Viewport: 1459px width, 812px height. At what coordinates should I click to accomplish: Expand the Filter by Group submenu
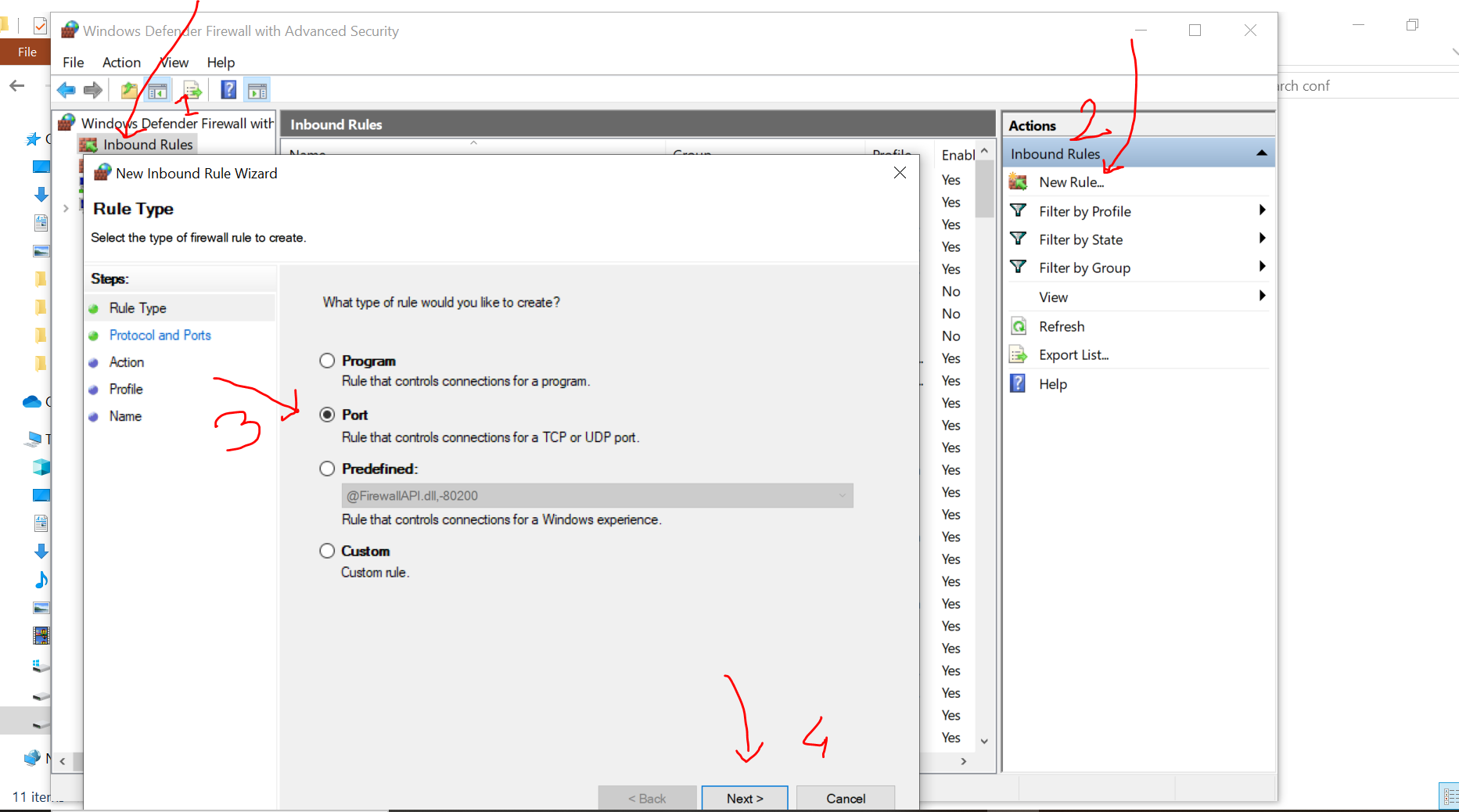1262,266
